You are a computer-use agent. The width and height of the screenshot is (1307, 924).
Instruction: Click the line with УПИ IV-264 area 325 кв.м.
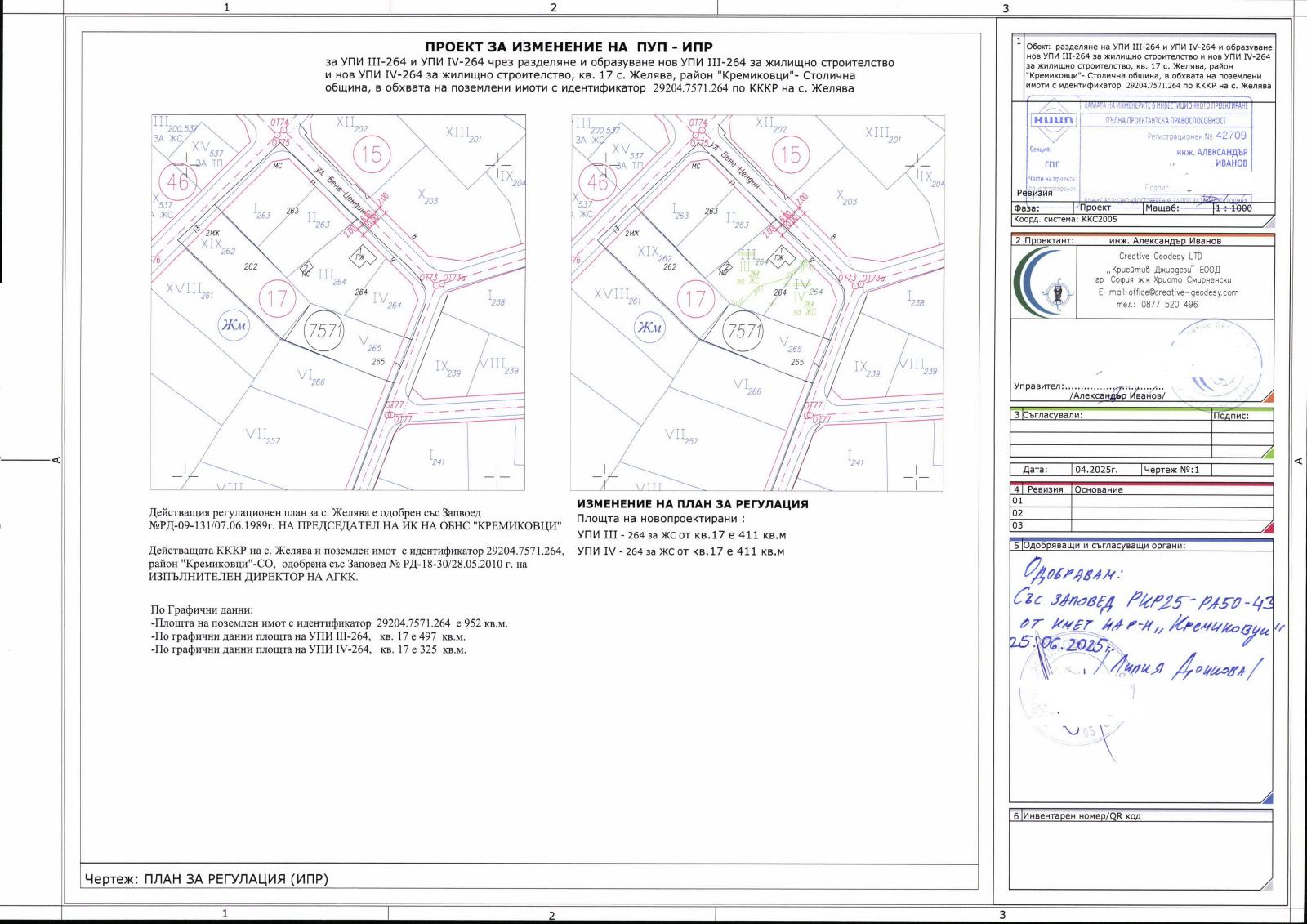pyautogui.click(x=308, y=649)
